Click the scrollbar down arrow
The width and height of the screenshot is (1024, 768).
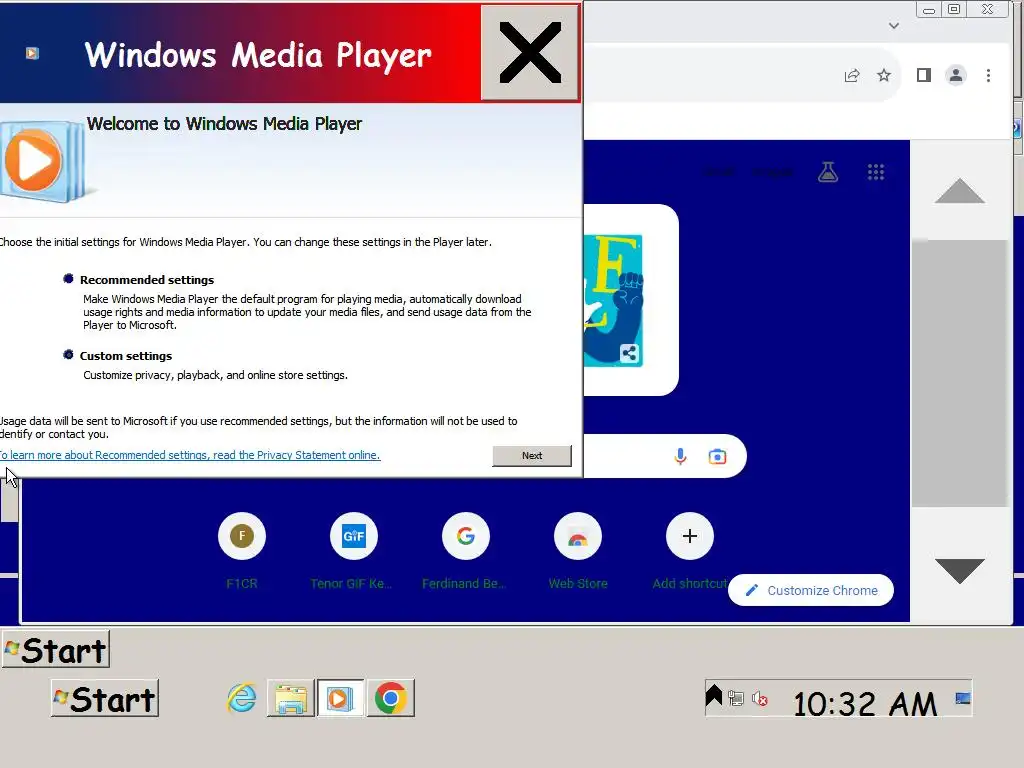[959, 571]
